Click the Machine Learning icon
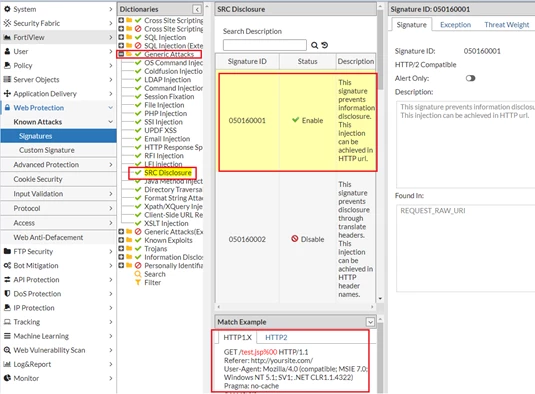 pyautogui.click(x=7, y=336)
